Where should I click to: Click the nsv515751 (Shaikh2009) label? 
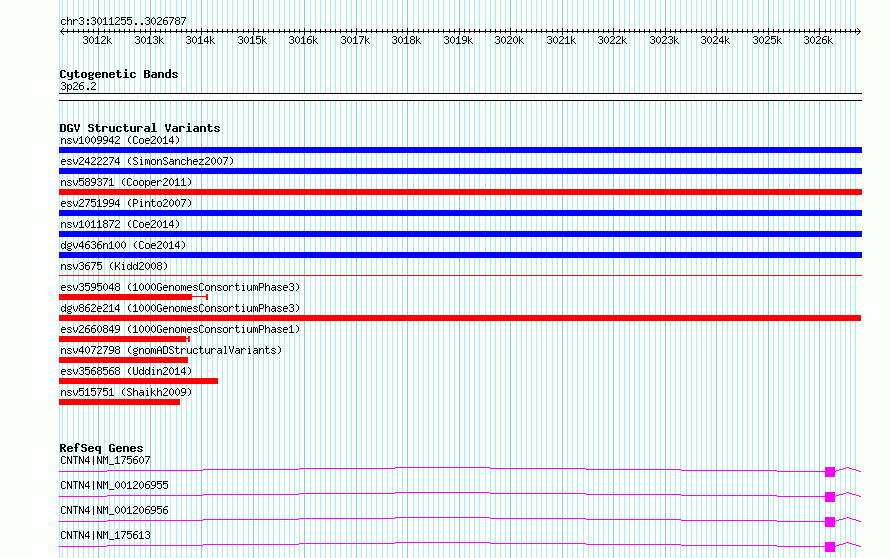point(126,392)
